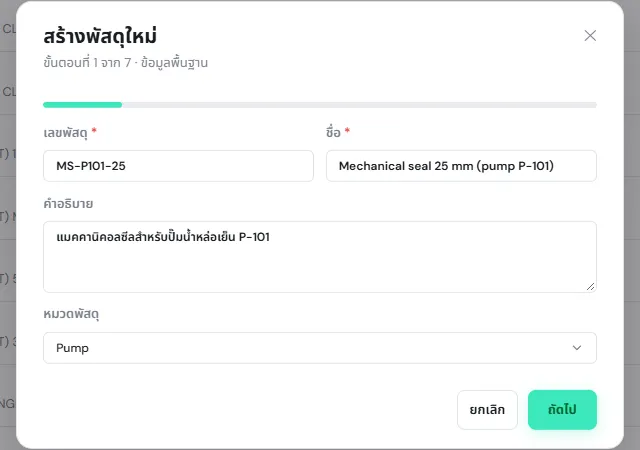Image resolution: width=640 pixels, height=450 pixels.
Task: Click the เลขพัสดุ field label
Action: [x=65, y=133]
